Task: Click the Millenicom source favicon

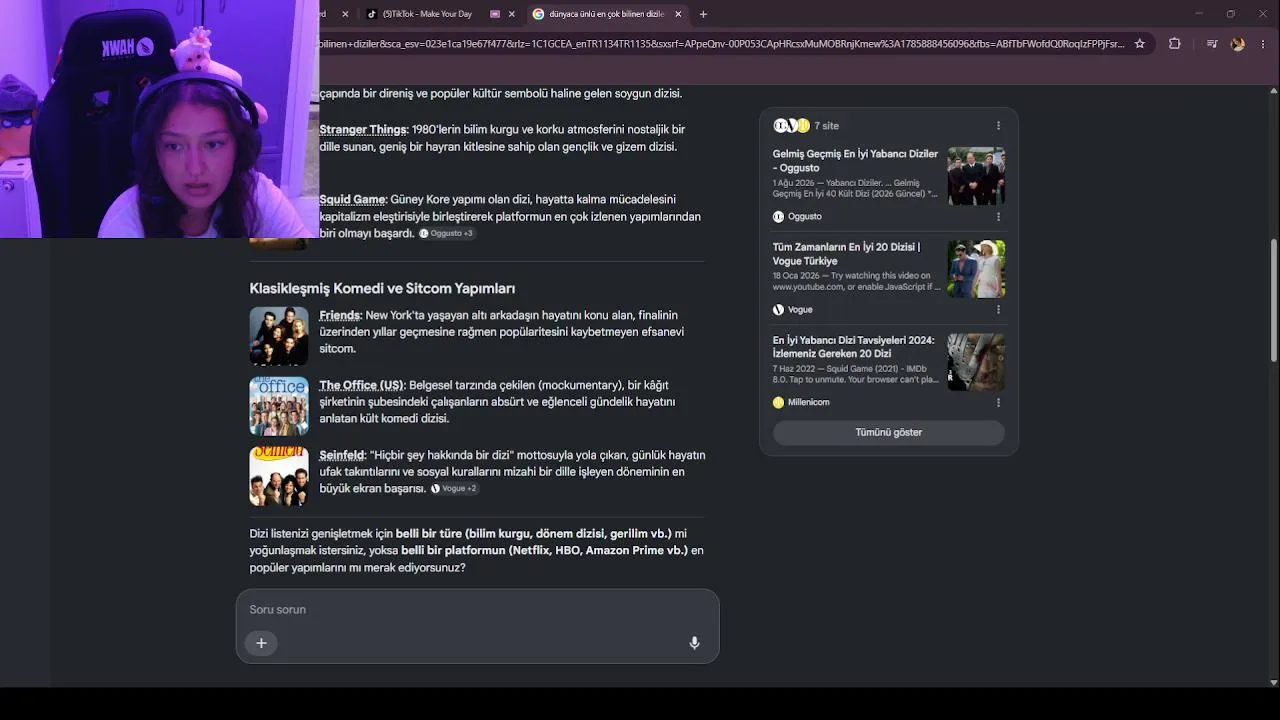Action: 778,402
